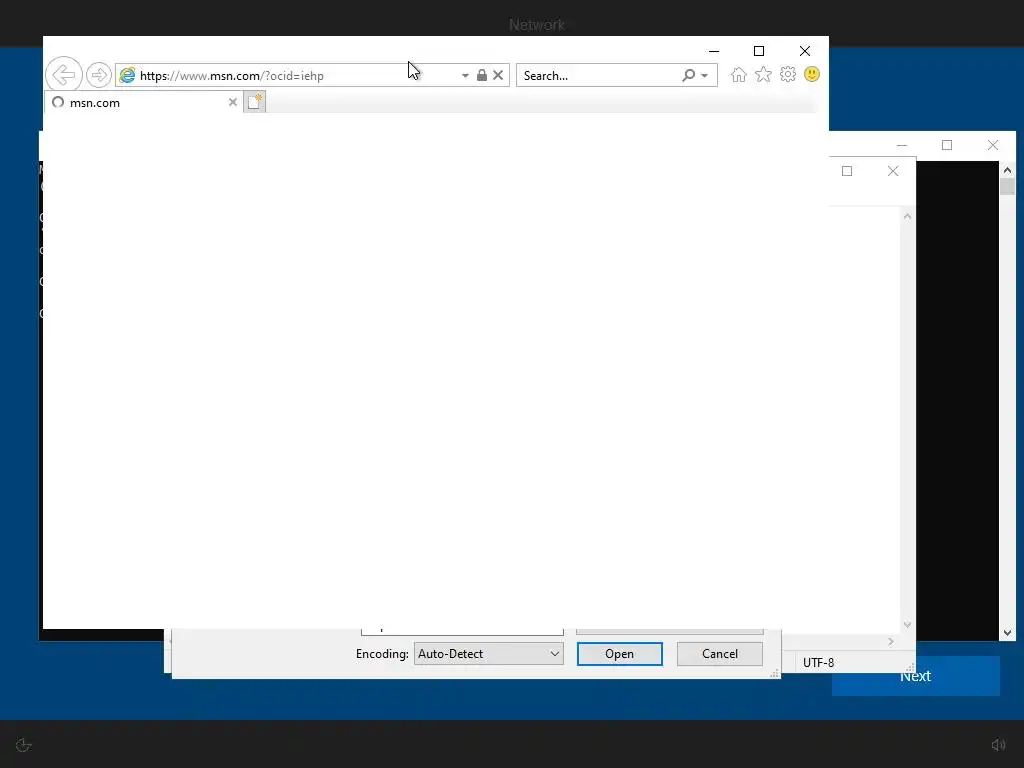This screenshot has width=1024, height=768.
Task: Click the Open button in file dialog
Action: (620, 654)
